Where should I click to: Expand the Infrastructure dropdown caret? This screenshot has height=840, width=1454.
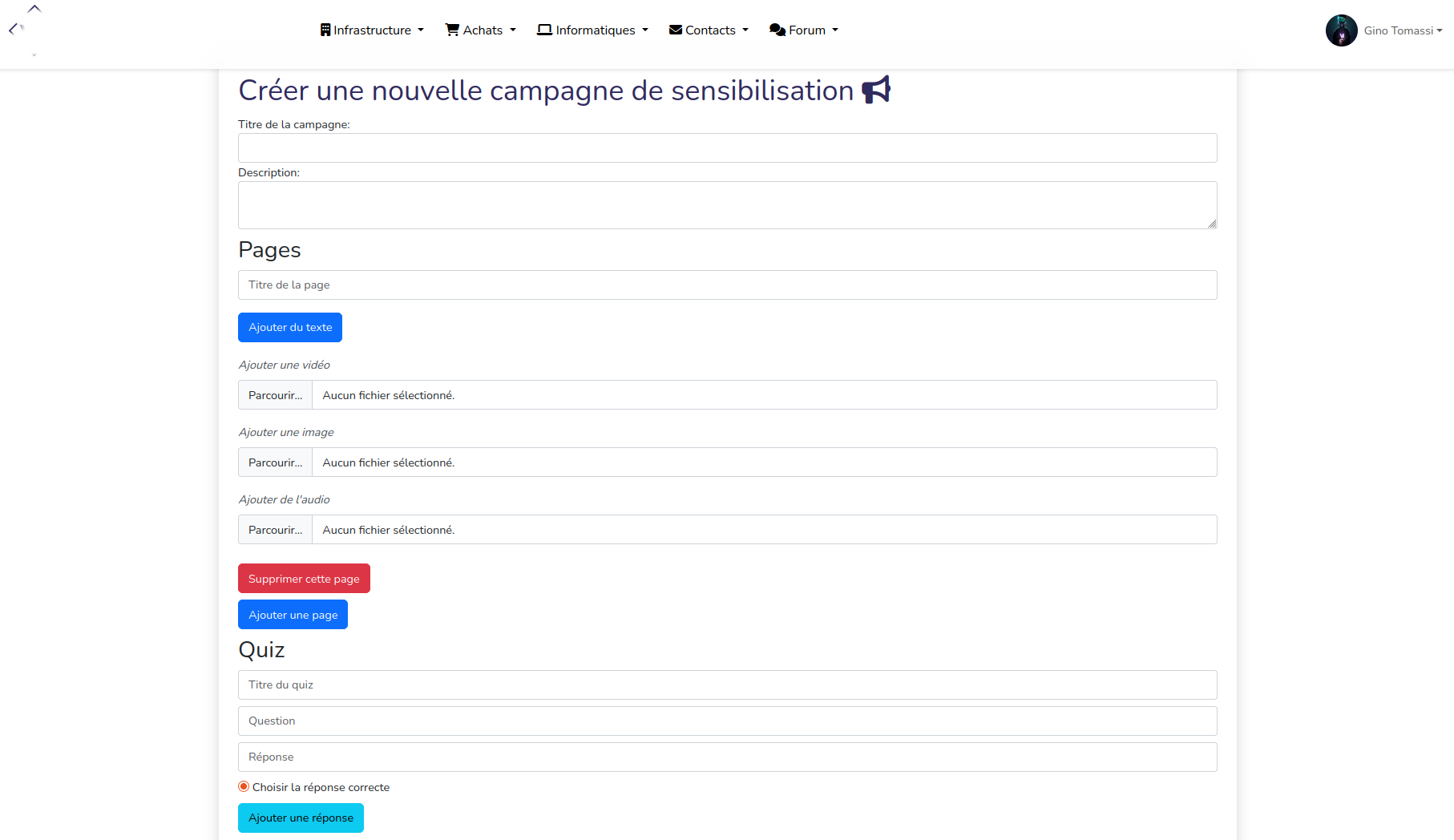[x=420, y=30]
